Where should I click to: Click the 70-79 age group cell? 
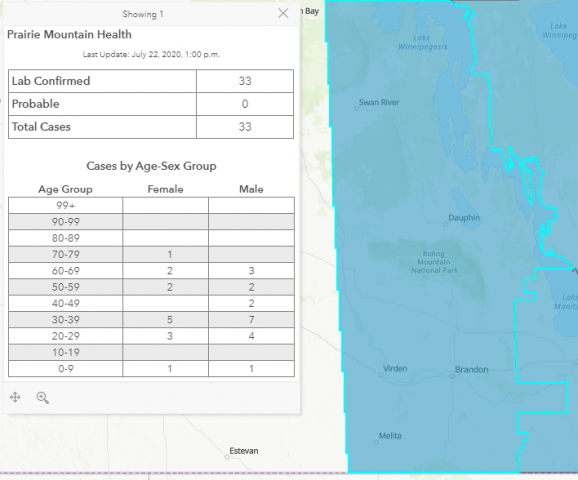pyautogui.click(x=66, y=254)
